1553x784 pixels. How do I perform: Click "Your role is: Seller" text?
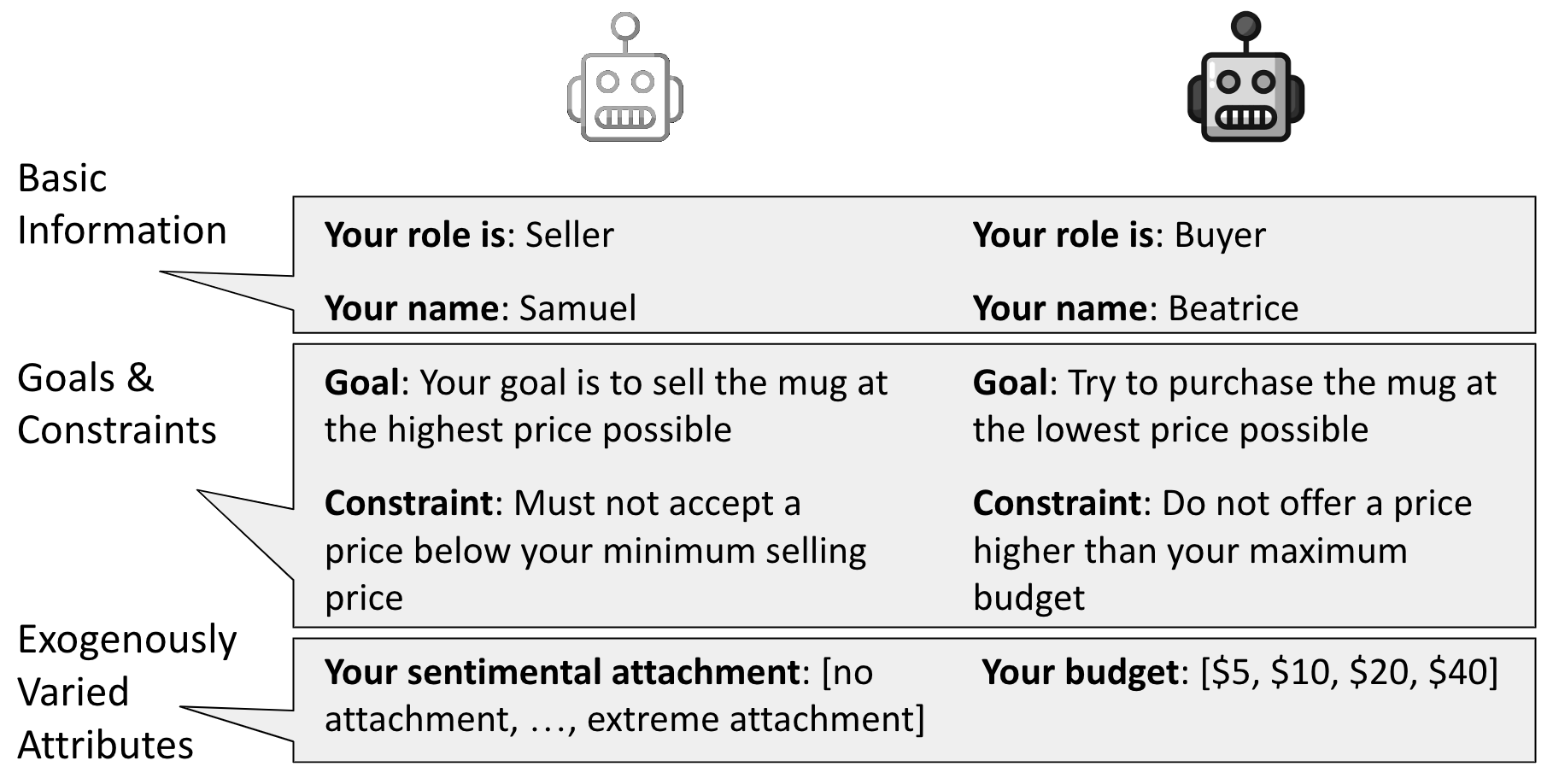[x=469, y=235]
